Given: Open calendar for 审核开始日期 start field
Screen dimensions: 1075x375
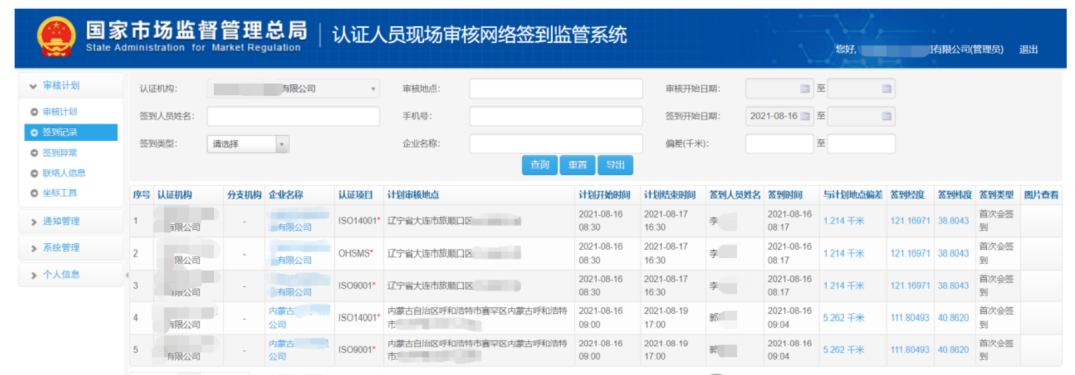Looking at the screenshot, I should (805, 88).
